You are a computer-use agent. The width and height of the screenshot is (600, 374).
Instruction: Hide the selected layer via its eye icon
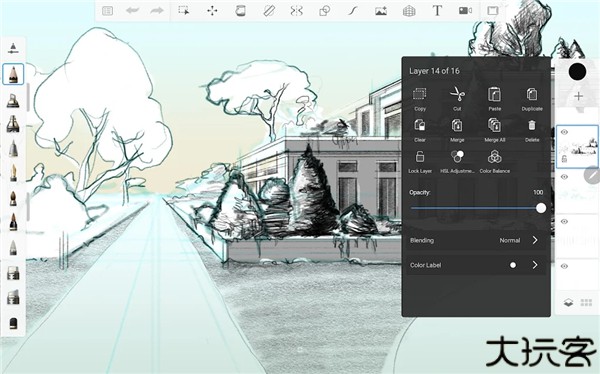pos(564,132)
